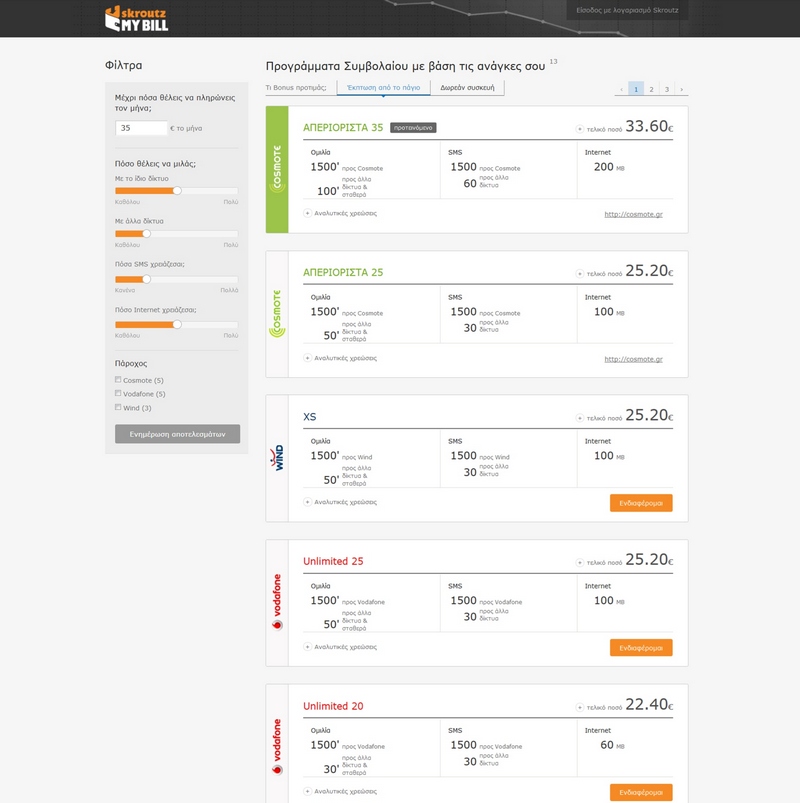
Task: Go to results page 3
Action: tap(666, 89)
